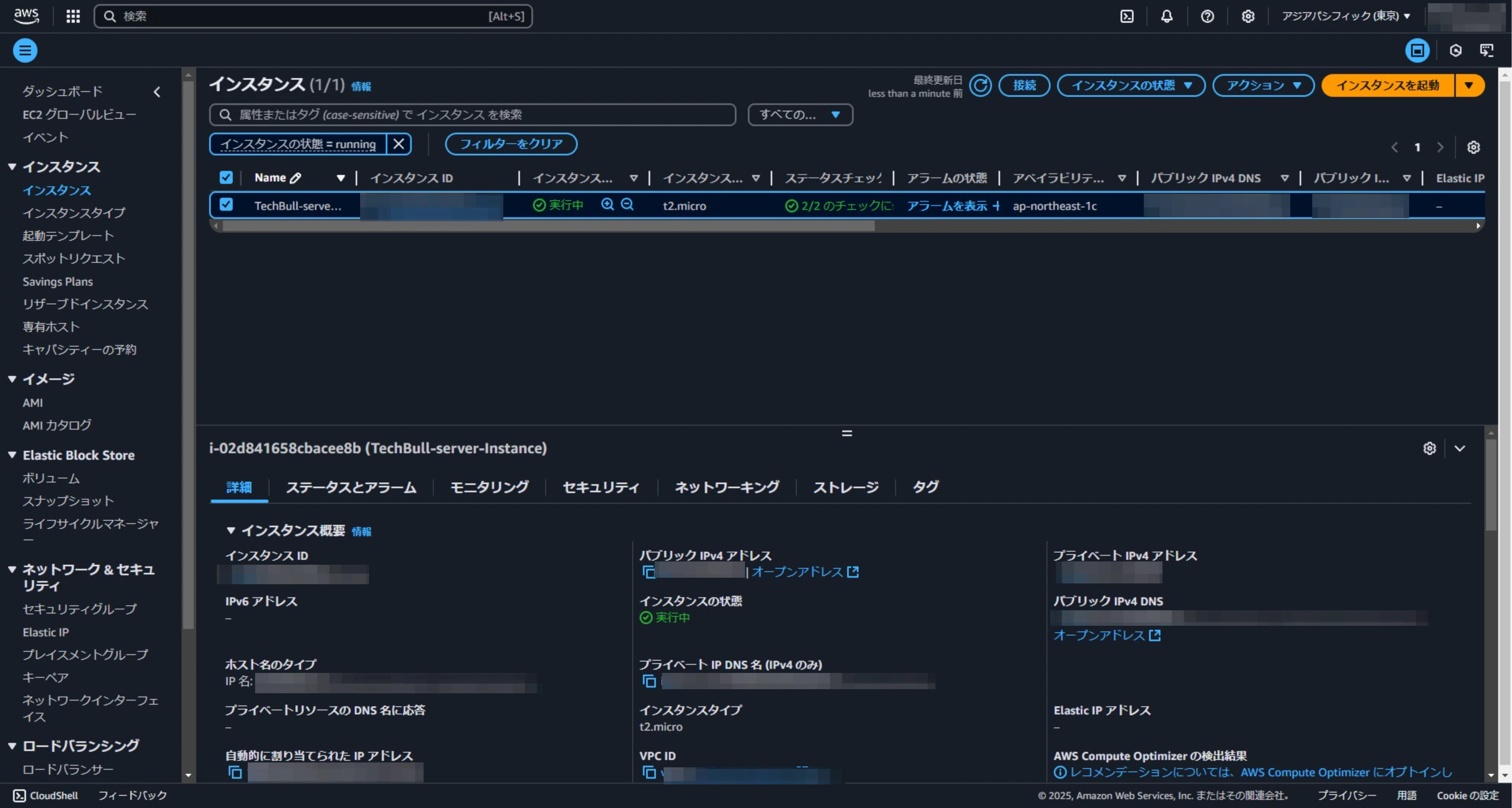Image resolution: width=1512 pixels, height=808 pixels.
Task: Collapse the イメージ sidebar section
Action: pyautogui.click(x=12, y=379)
